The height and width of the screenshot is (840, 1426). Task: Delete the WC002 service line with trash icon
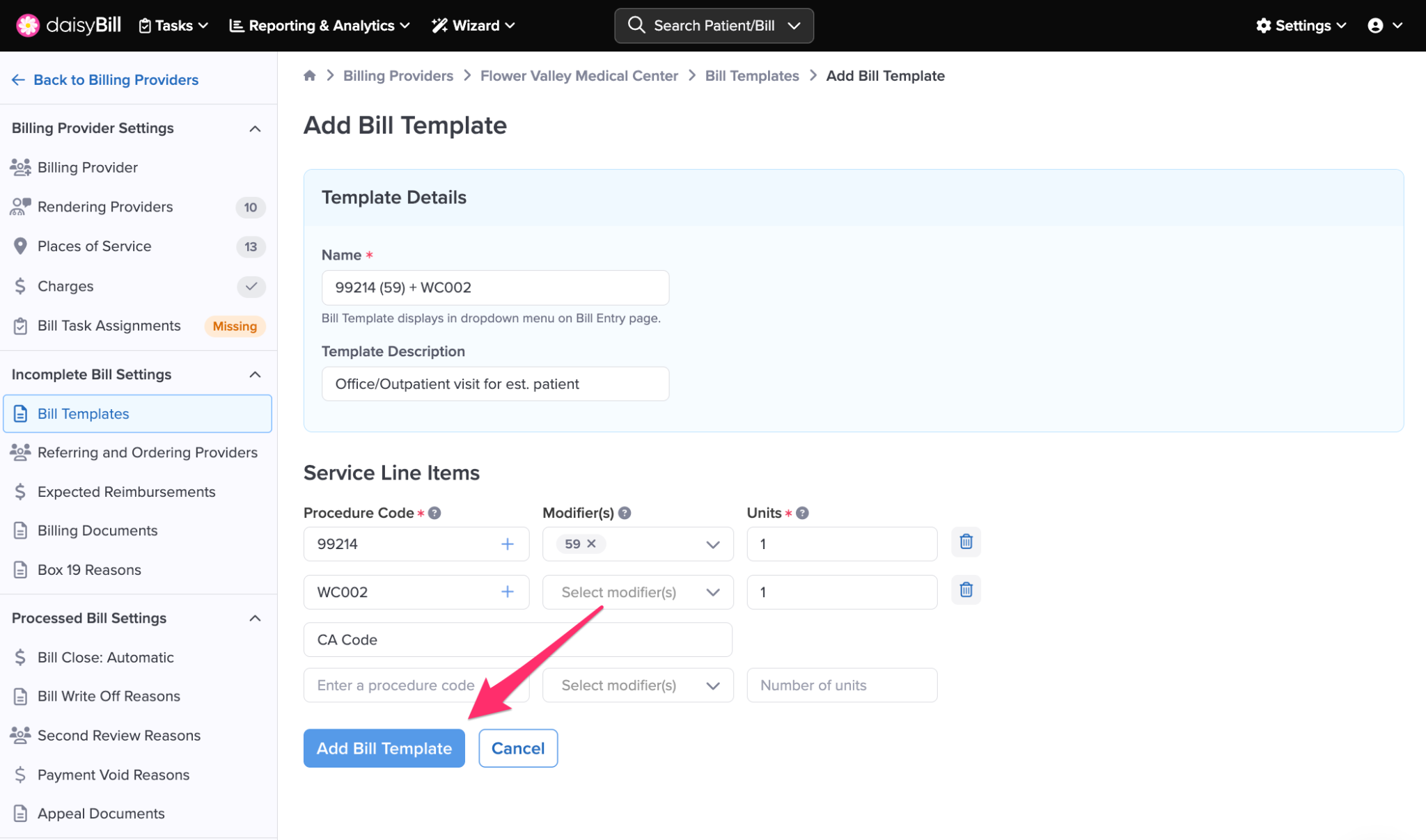966,590
